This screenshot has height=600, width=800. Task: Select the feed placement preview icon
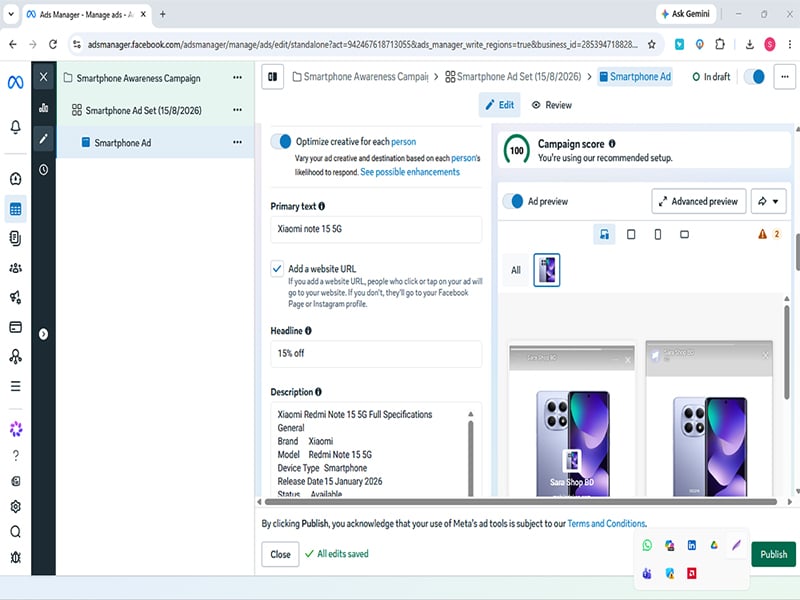[604, 234]
